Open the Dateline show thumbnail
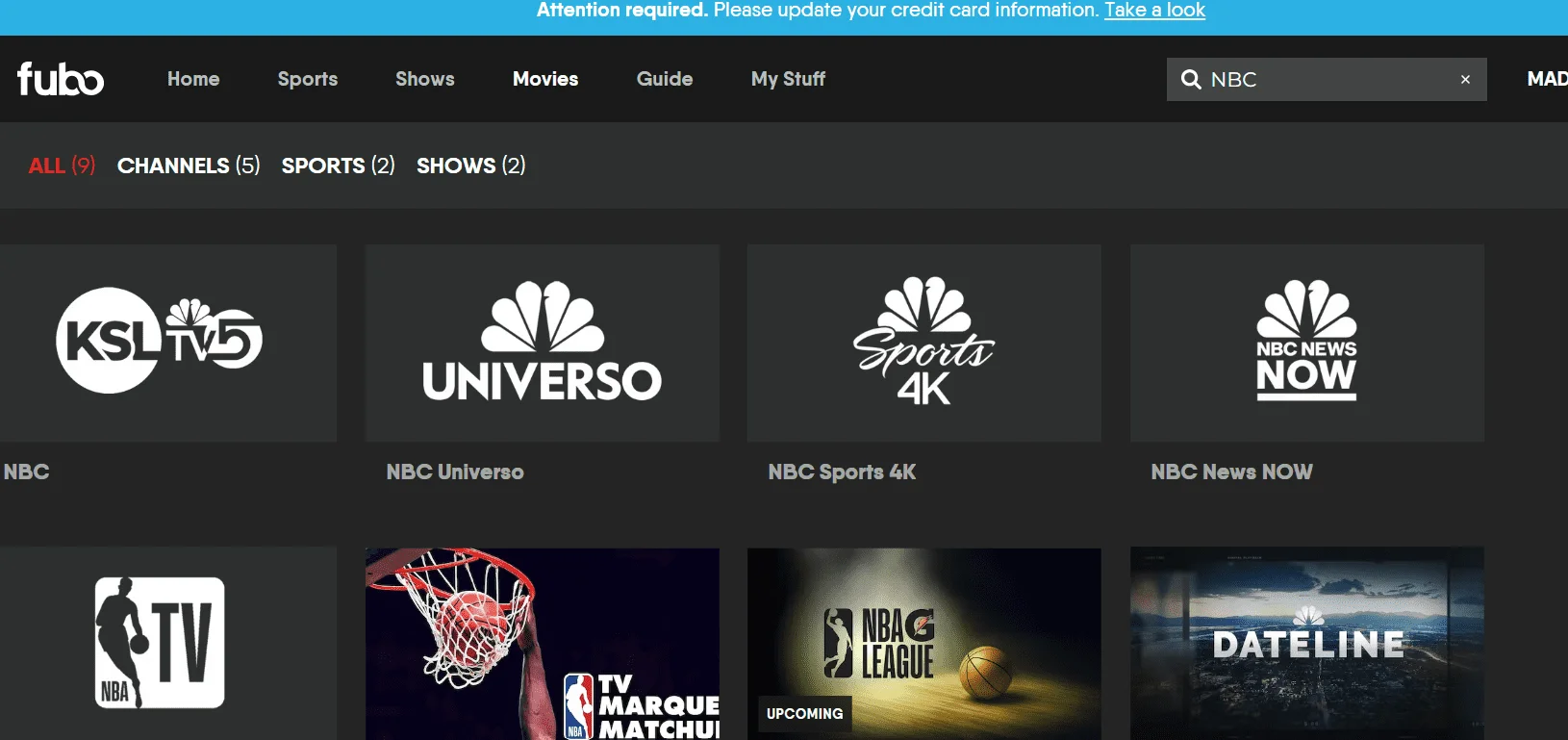 1307,644
